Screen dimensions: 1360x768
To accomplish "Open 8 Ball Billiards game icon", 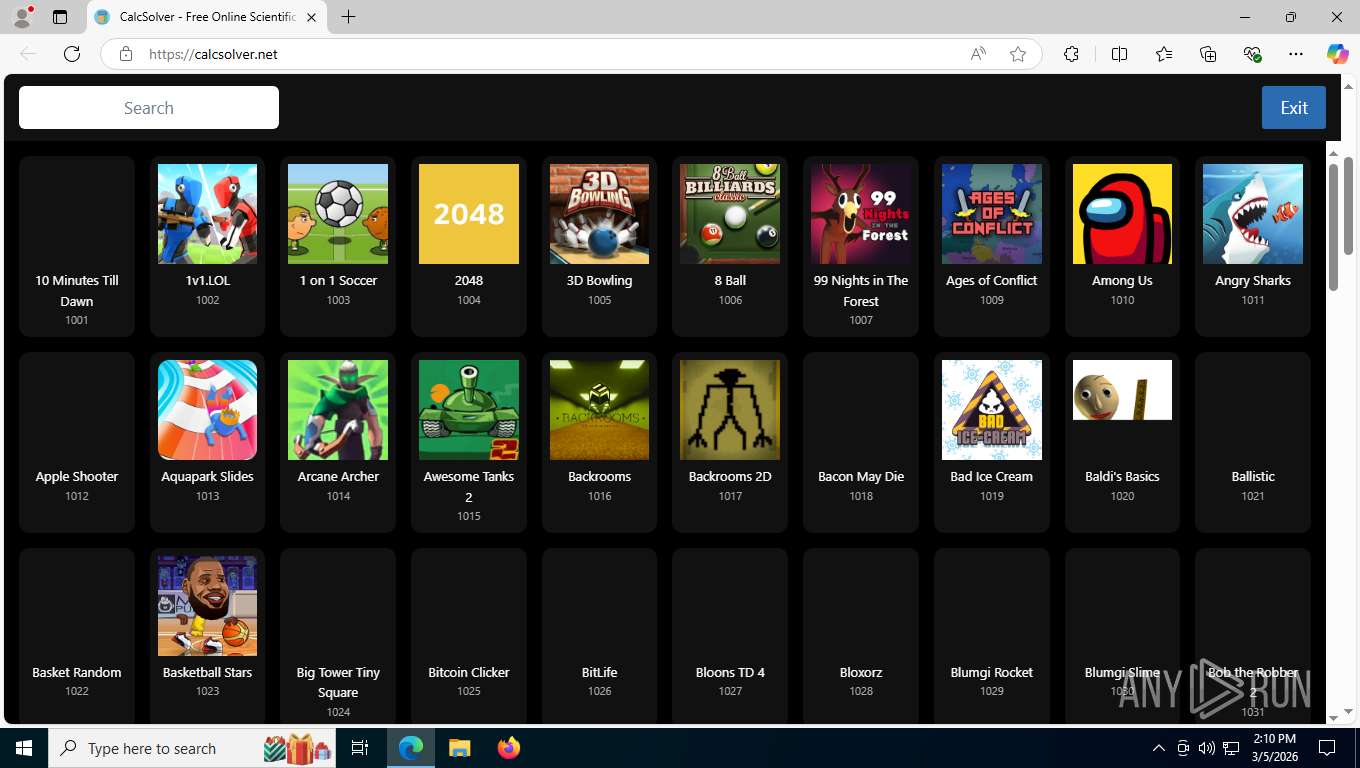I will pyautogui.click(x=730, y=214).
